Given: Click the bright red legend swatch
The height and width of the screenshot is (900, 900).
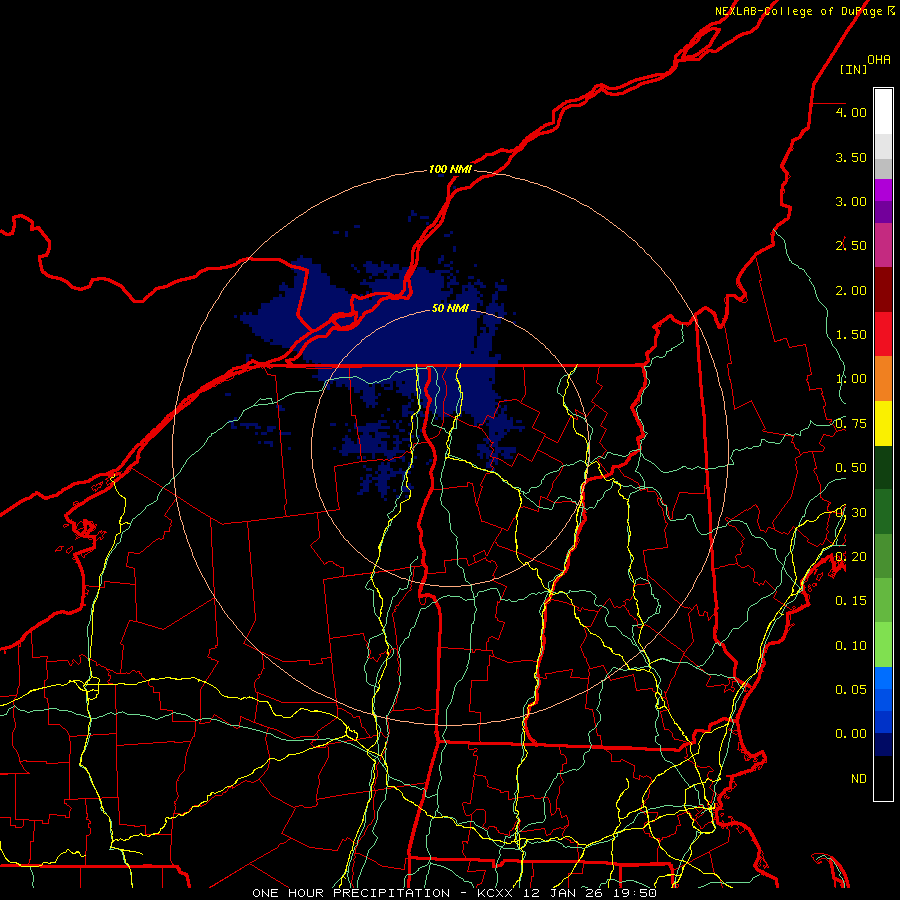Looking at the screenshot, I should (x=883, y=334).
